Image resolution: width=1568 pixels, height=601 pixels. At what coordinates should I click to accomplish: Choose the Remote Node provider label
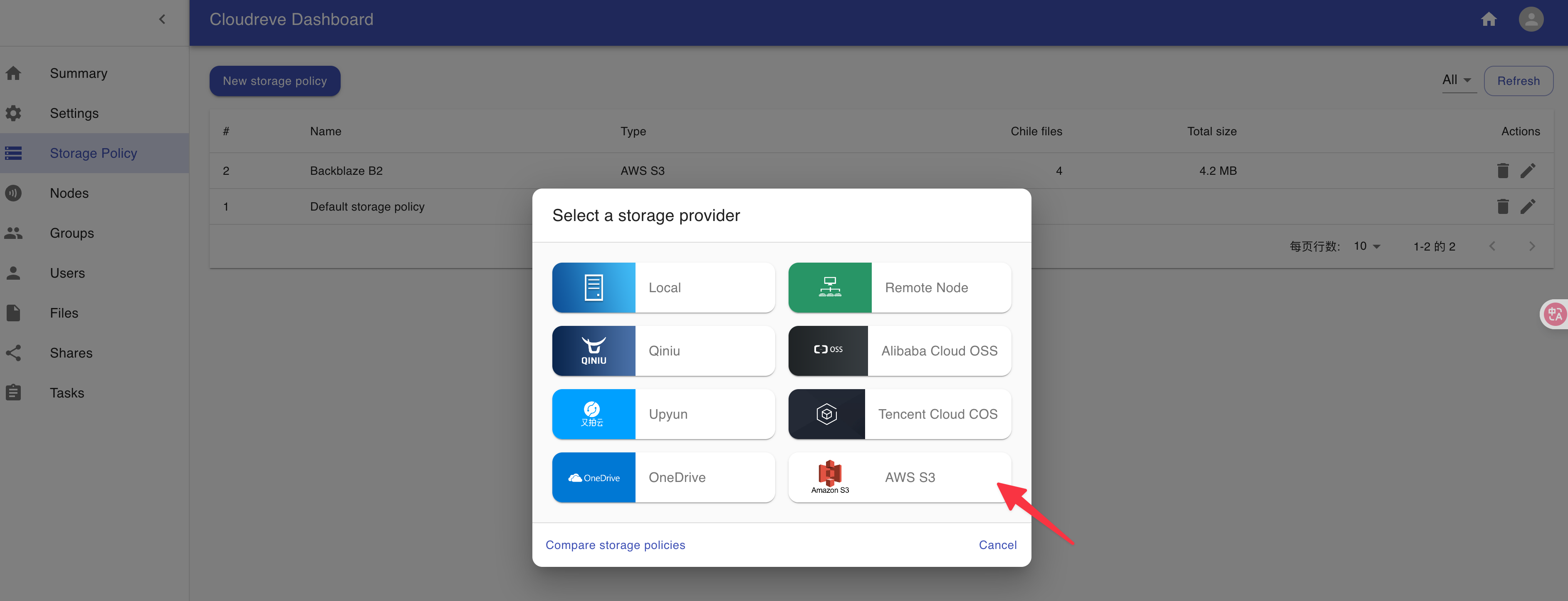coord(926,288)
